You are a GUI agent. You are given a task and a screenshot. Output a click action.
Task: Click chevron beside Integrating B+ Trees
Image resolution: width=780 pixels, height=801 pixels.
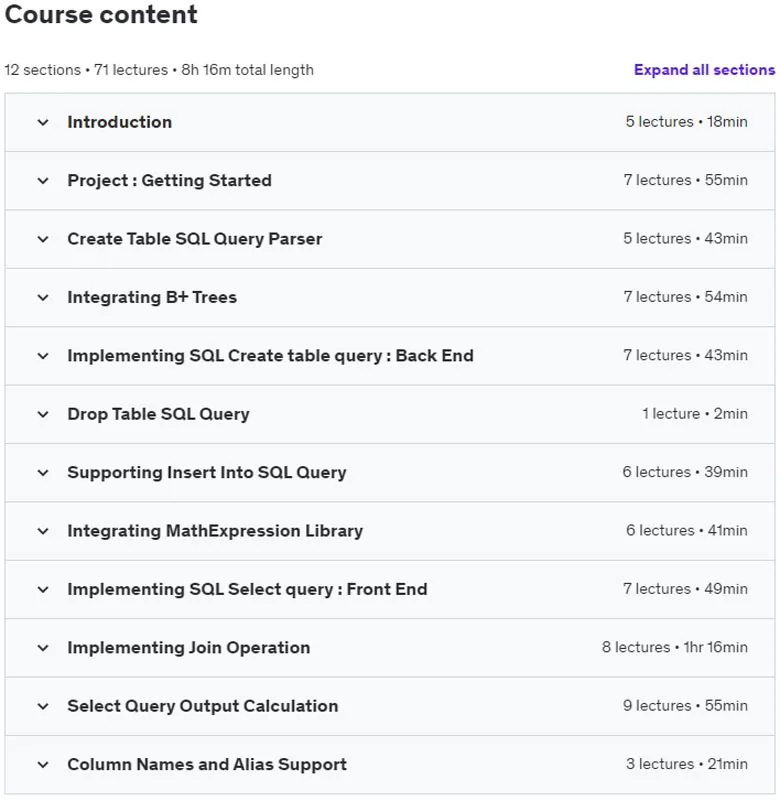43,297
